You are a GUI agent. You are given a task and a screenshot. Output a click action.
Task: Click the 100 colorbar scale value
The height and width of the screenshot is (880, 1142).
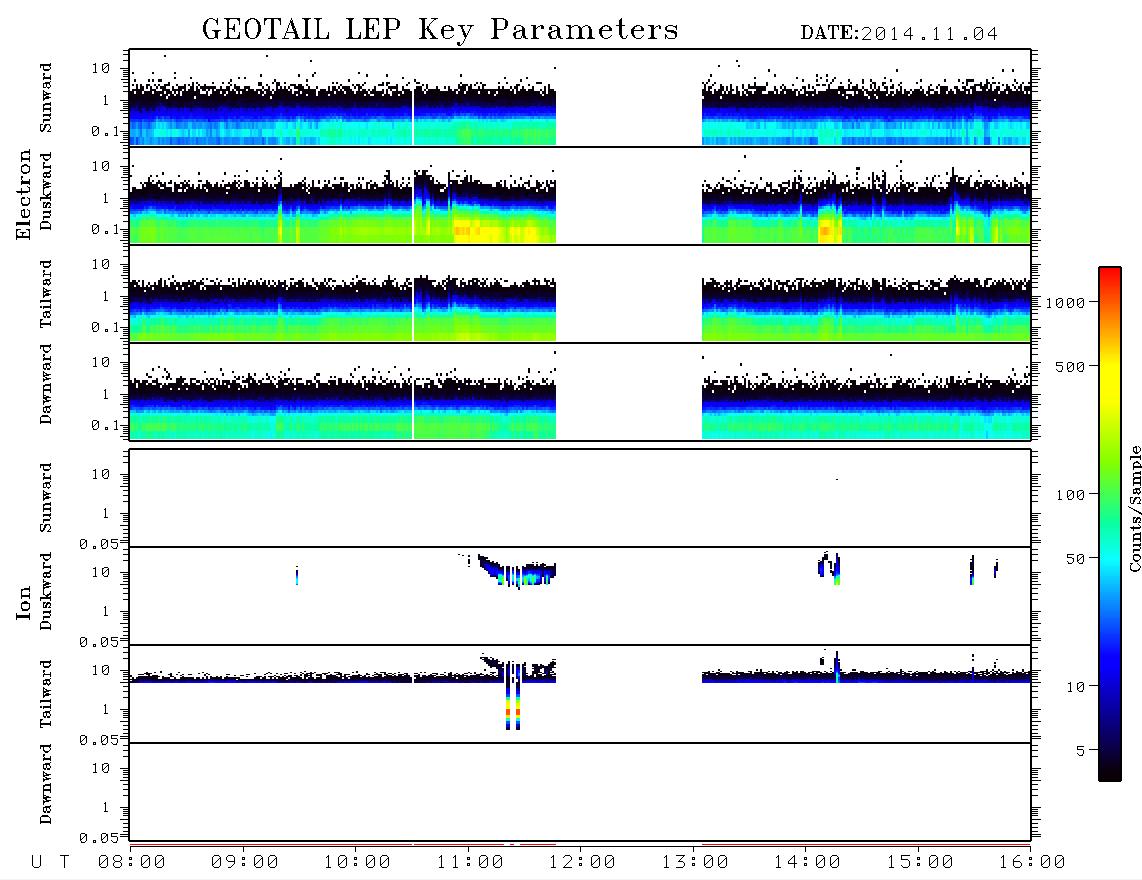[1070, 495]
